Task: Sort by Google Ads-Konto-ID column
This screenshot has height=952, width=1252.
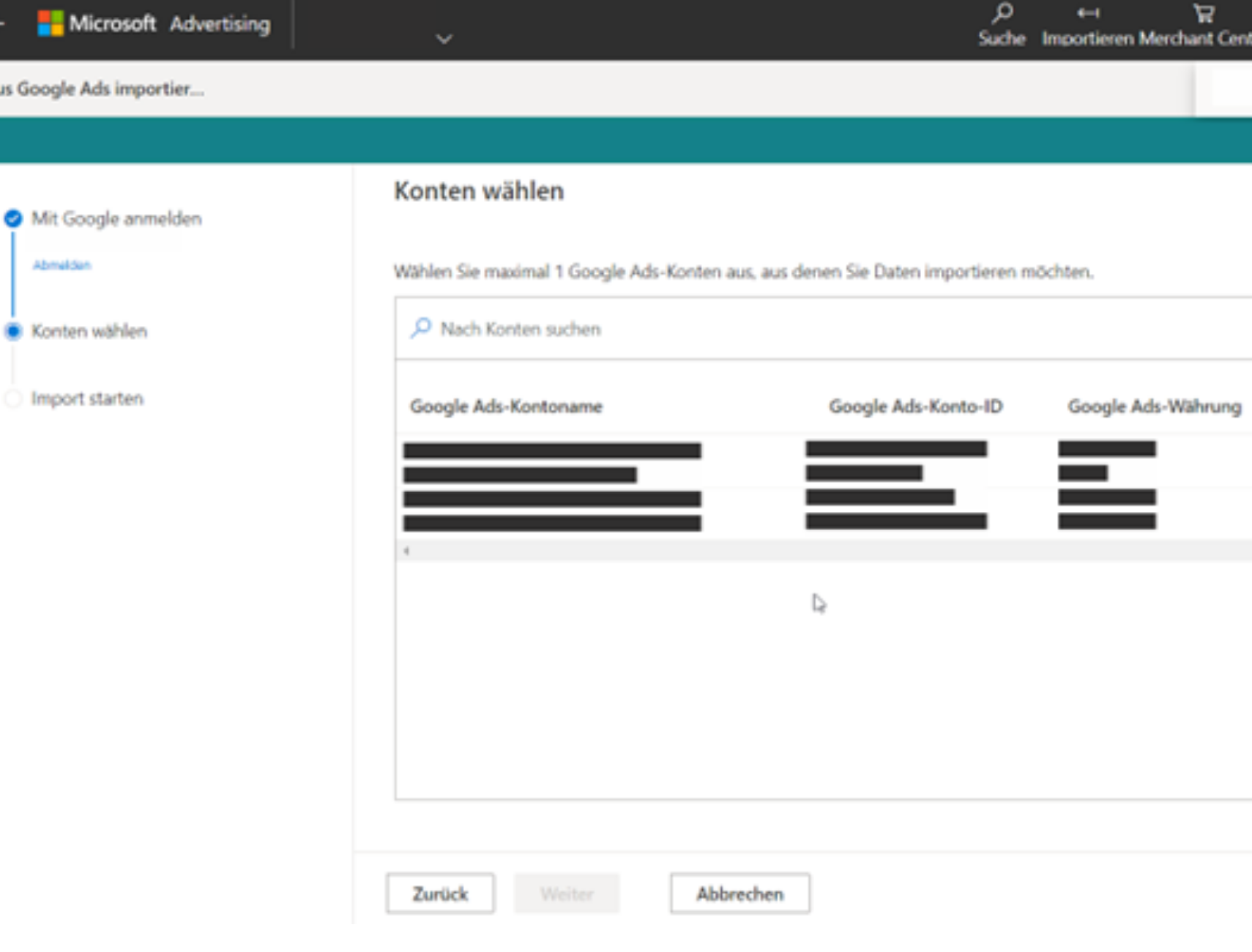Action: click(x=915, y=406)
